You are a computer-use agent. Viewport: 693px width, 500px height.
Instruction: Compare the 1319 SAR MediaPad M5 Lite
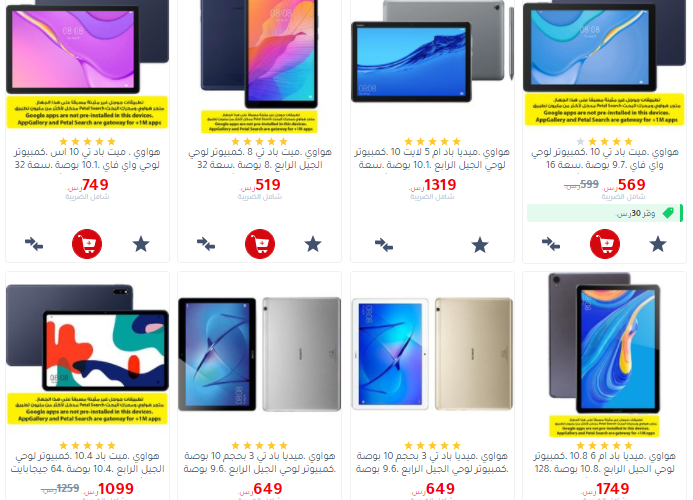(x=384, y=245)
